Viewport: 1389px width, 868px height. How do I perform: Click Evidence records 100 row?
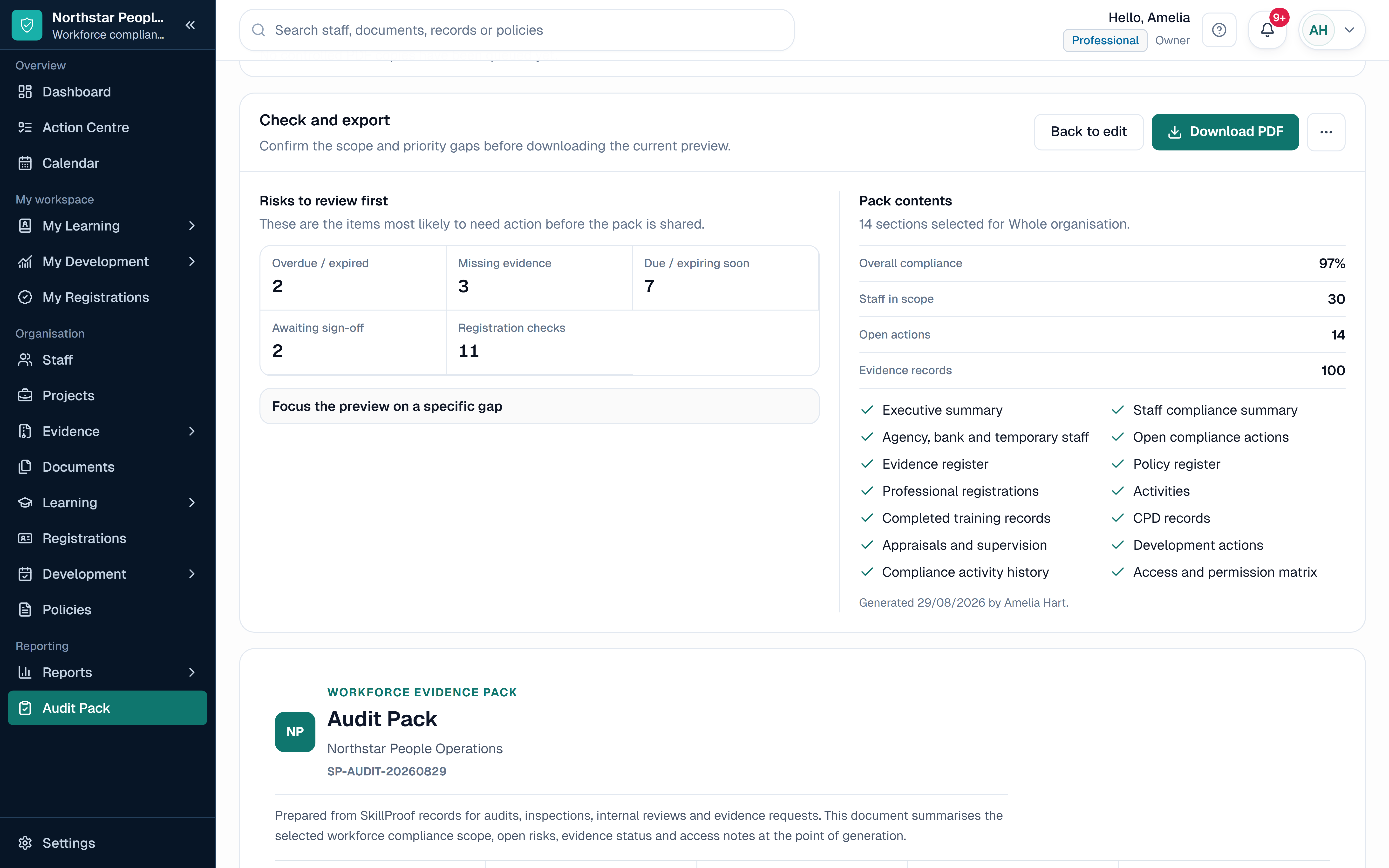1102,370
